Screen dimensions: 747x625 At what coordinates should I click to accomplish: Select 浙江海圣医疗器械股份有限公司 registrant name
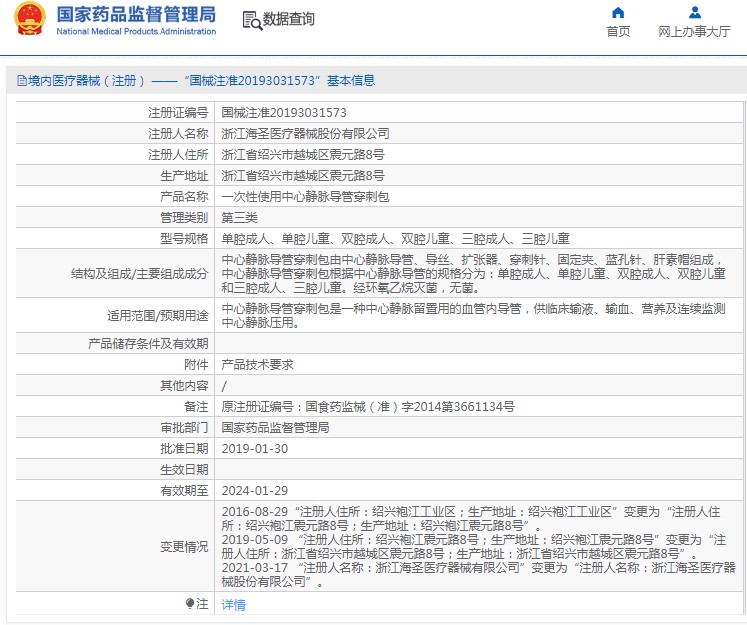(x=305, y=134)
